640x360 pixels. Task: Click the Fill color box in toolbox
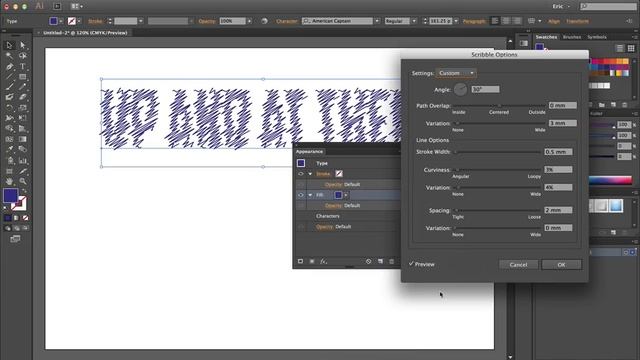[x=10, y=196]
